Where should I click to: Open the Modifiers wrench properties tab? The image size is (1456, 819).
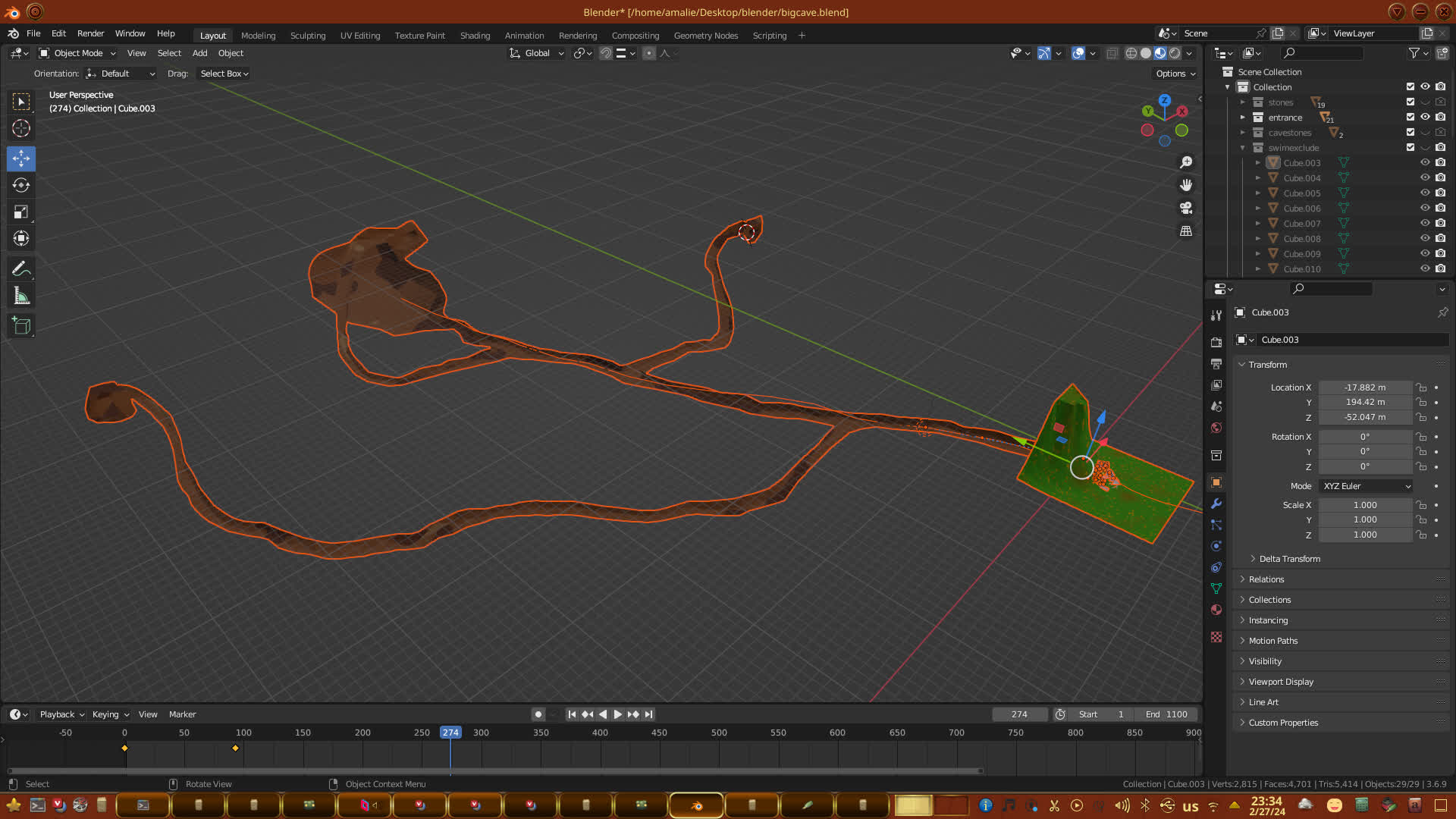coord(1216,504)
